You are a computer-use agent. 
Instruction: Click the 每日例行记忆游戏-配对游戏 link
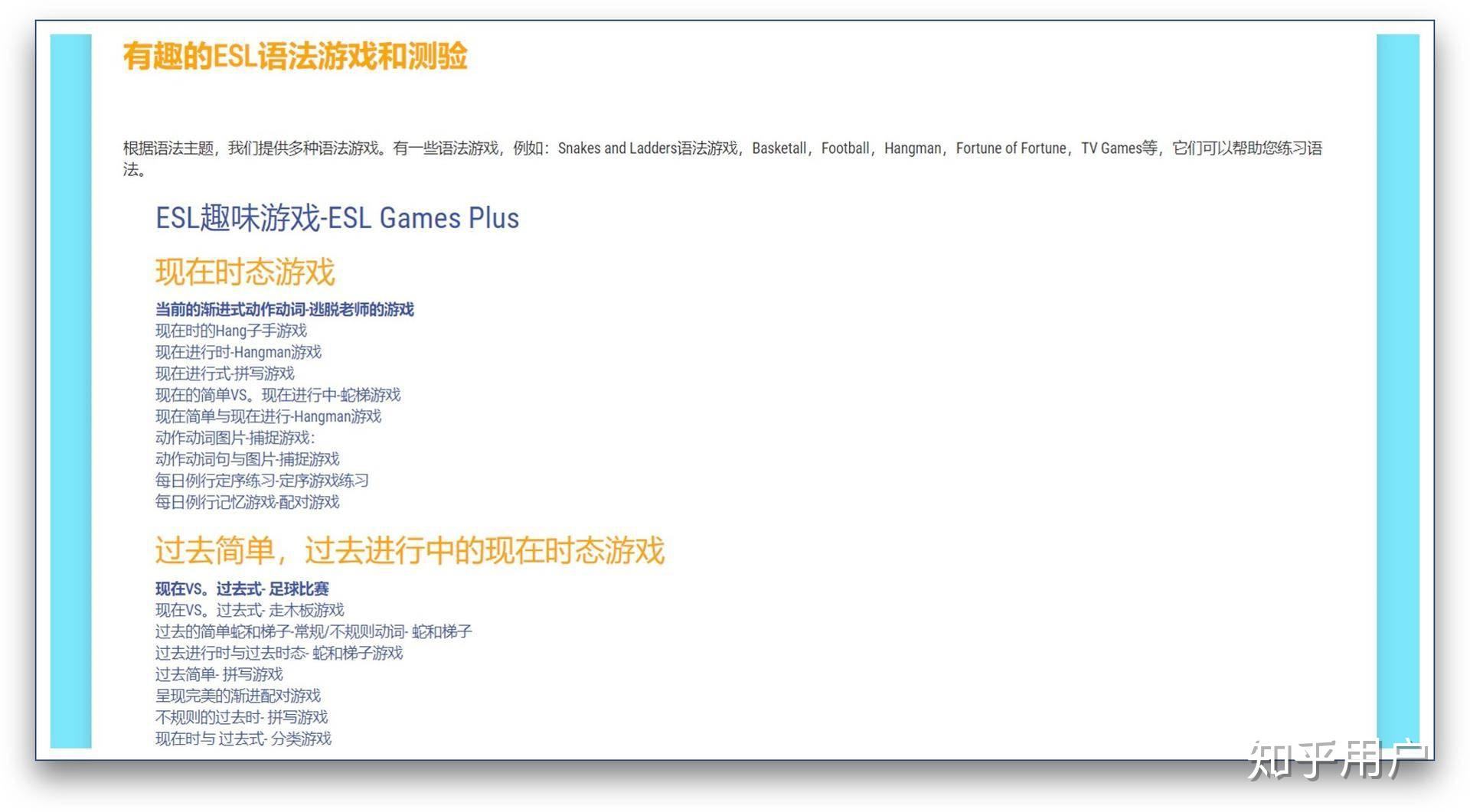pyautogui.click(x=247, y=503)
